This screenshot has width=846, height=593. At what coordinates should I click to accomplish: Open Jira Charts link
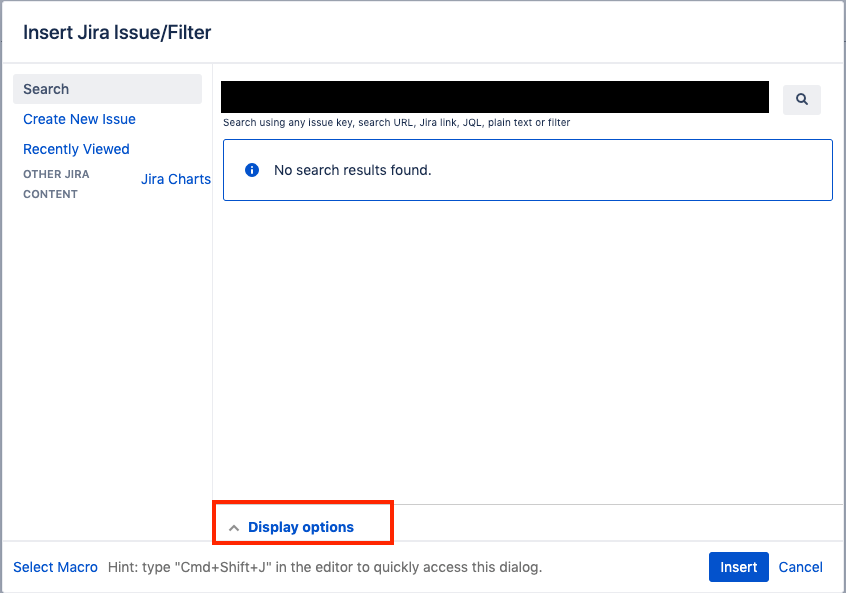click(176, 179)
